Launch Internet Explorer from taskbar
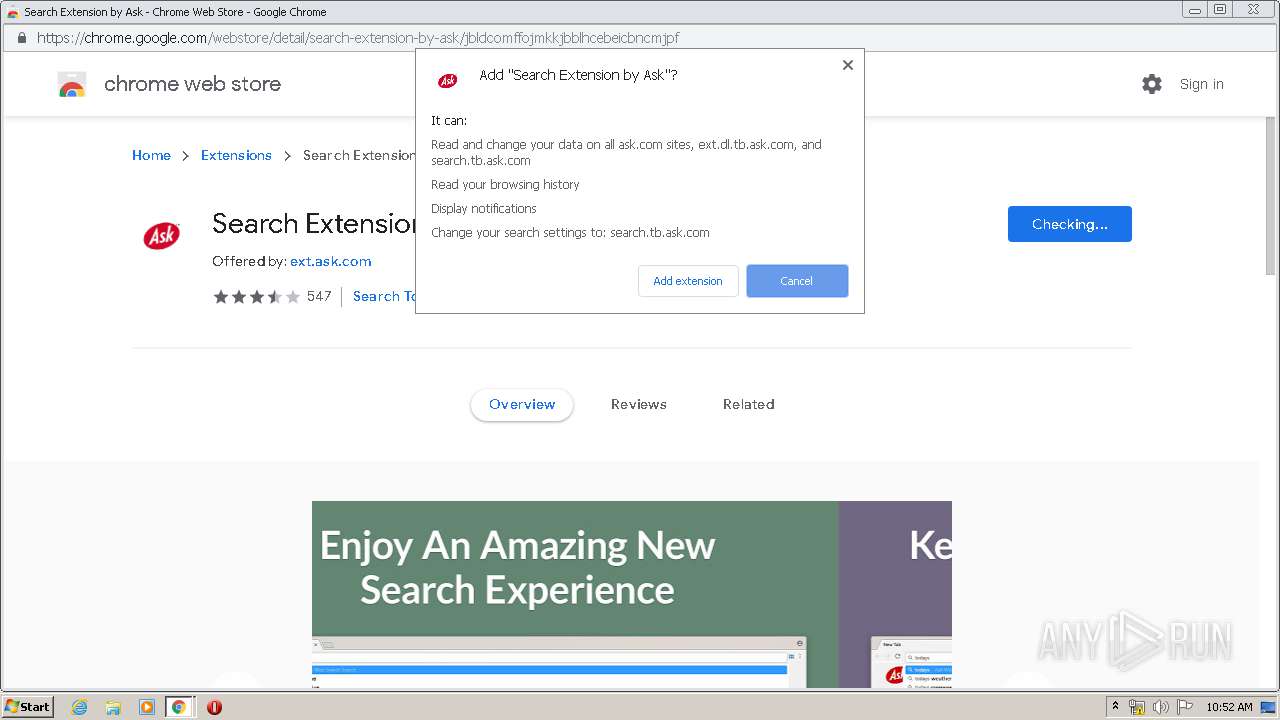 80,707
